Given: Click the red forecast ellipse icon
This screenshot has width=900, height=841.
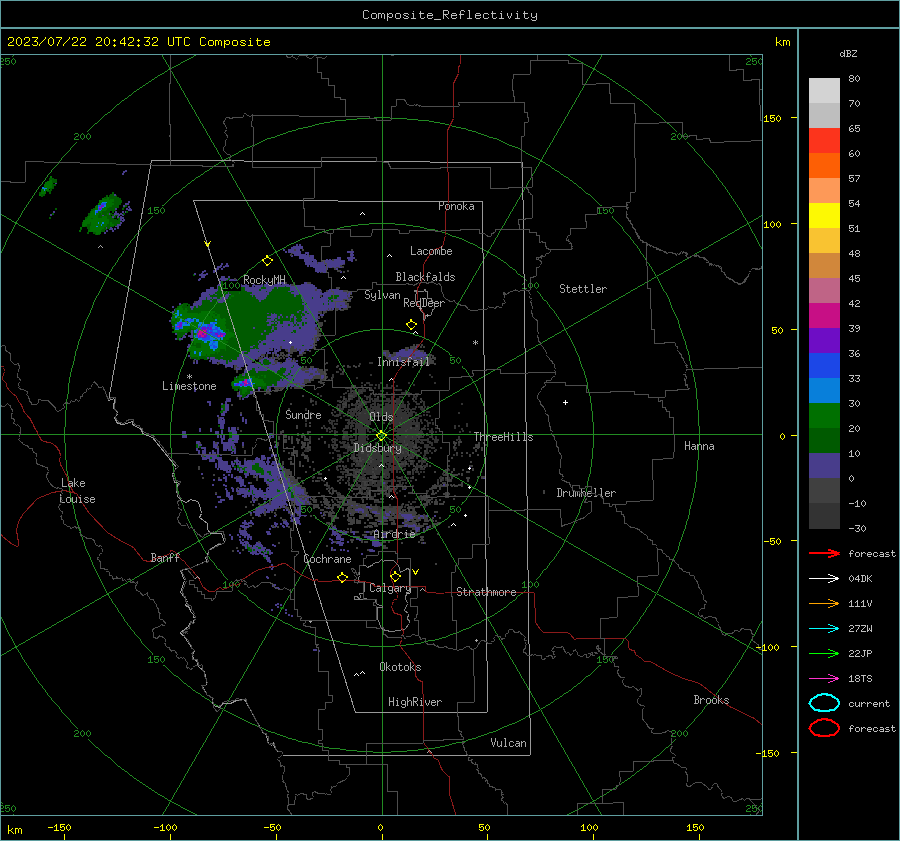Looking at the screenshot, I should pyautogui.click(x=824, y=728).
